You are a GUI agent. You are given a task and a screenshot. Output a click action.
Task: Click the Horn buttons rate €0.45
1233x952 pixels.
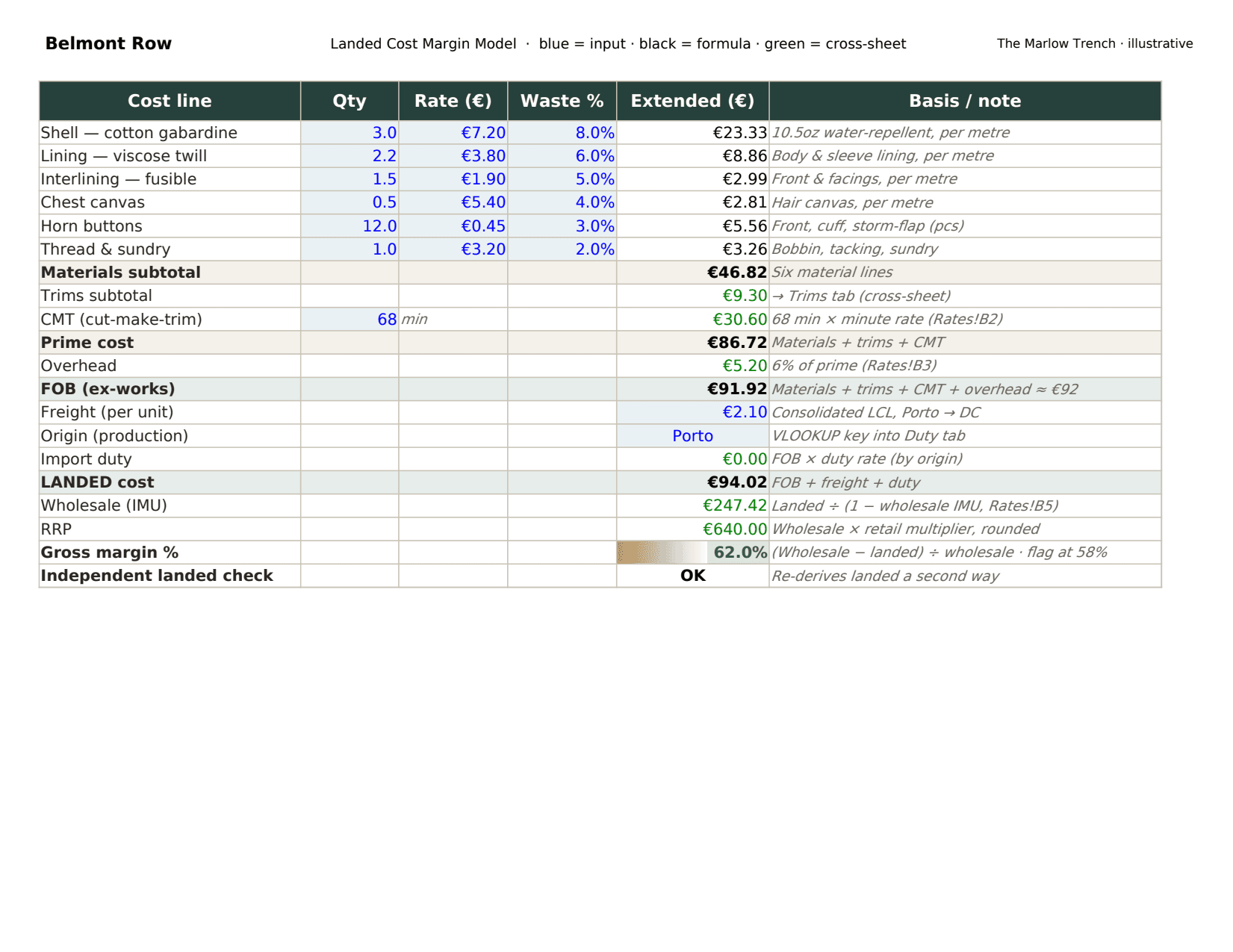453,226
